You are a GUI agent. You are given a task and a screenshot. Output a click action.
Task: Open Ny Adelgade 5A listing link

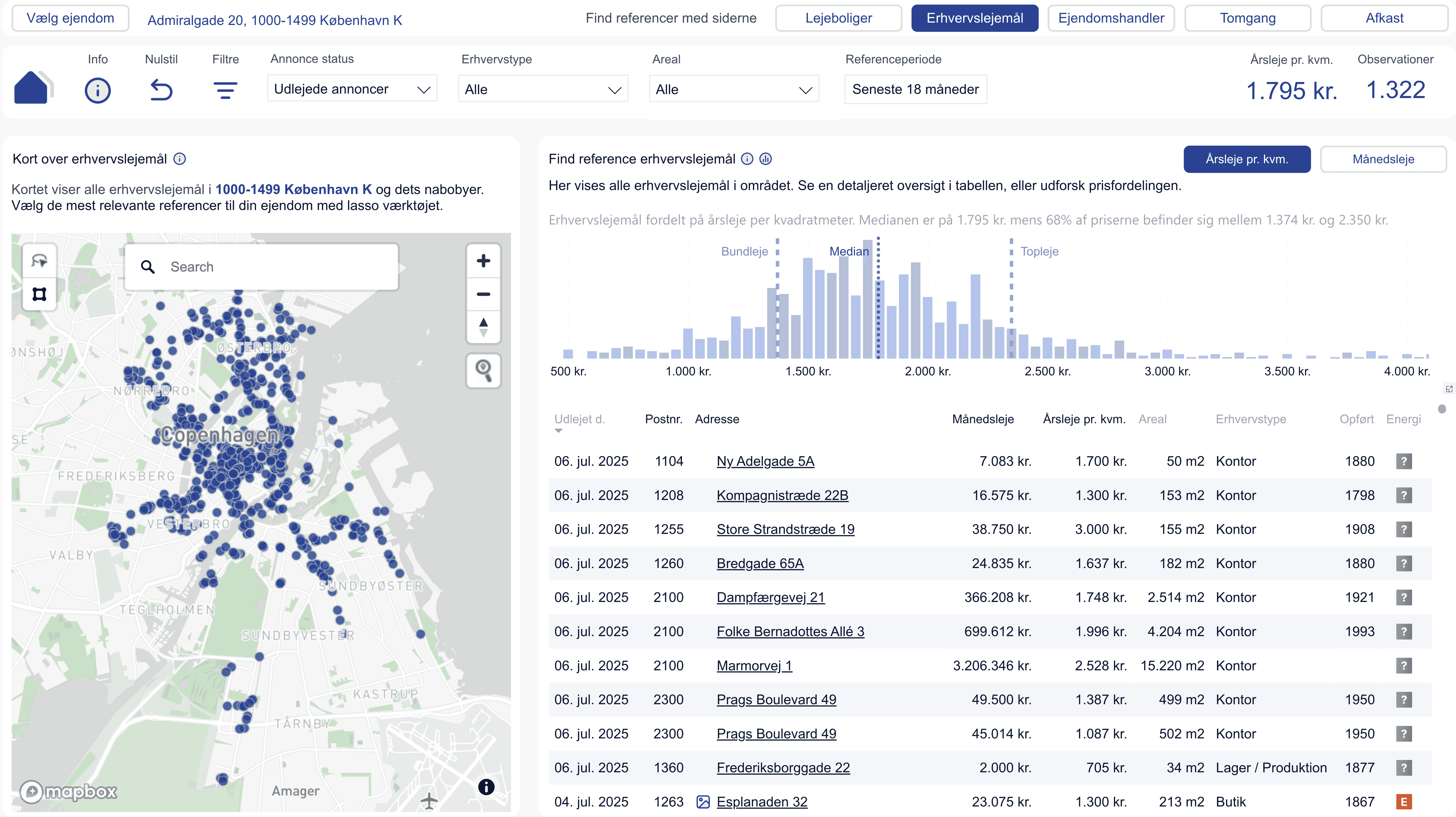[765, 461]
